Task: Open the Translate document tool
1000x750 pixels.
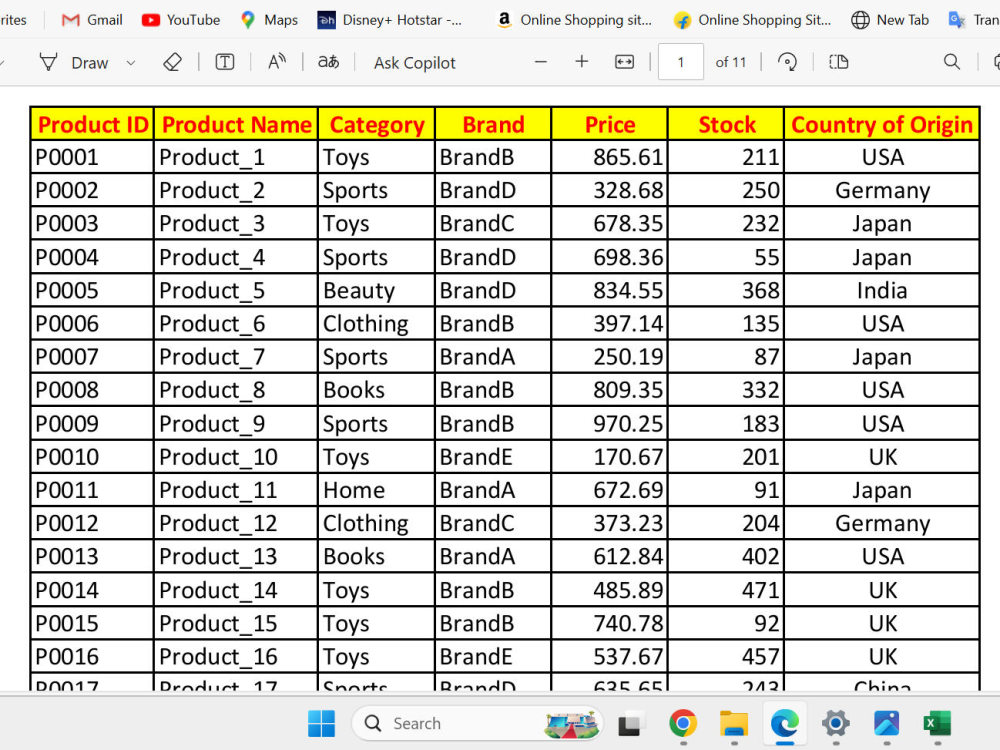Action: 328,62
